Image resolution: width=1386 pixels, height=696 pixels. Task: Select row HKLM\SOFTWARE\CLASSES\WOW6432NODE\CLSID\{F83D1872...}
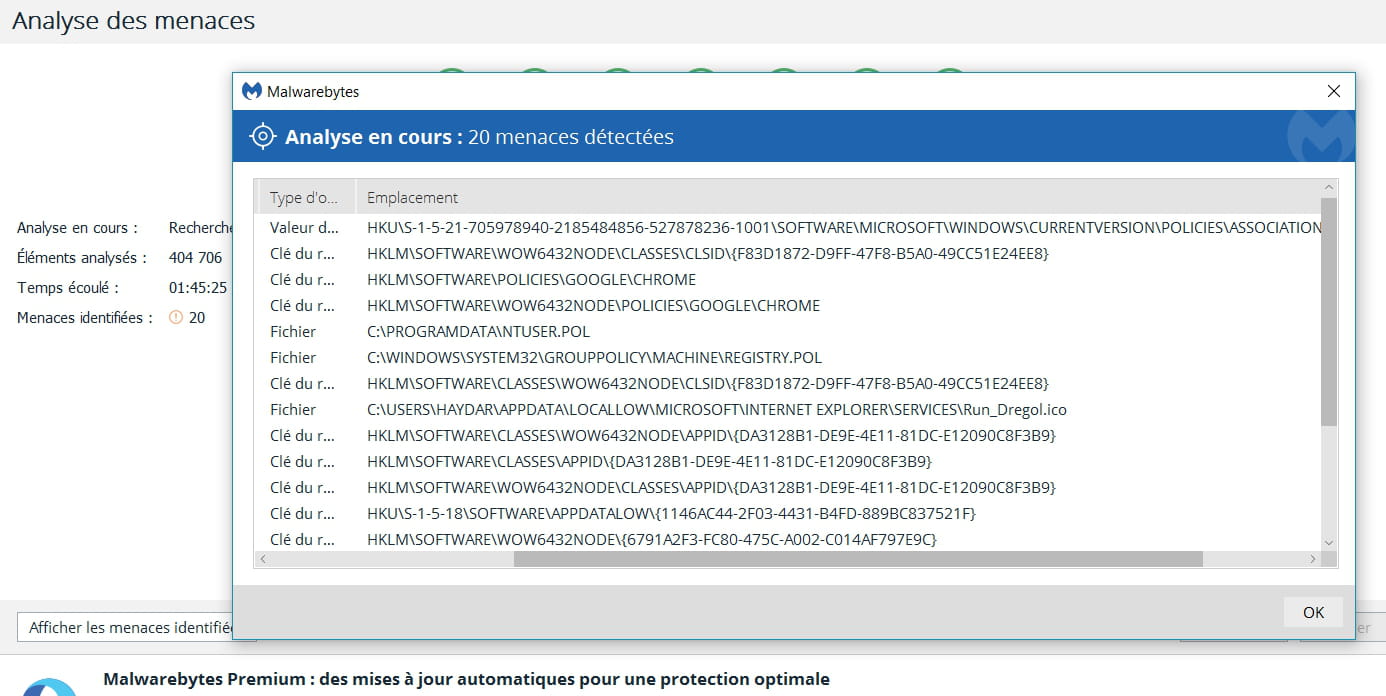789,383
